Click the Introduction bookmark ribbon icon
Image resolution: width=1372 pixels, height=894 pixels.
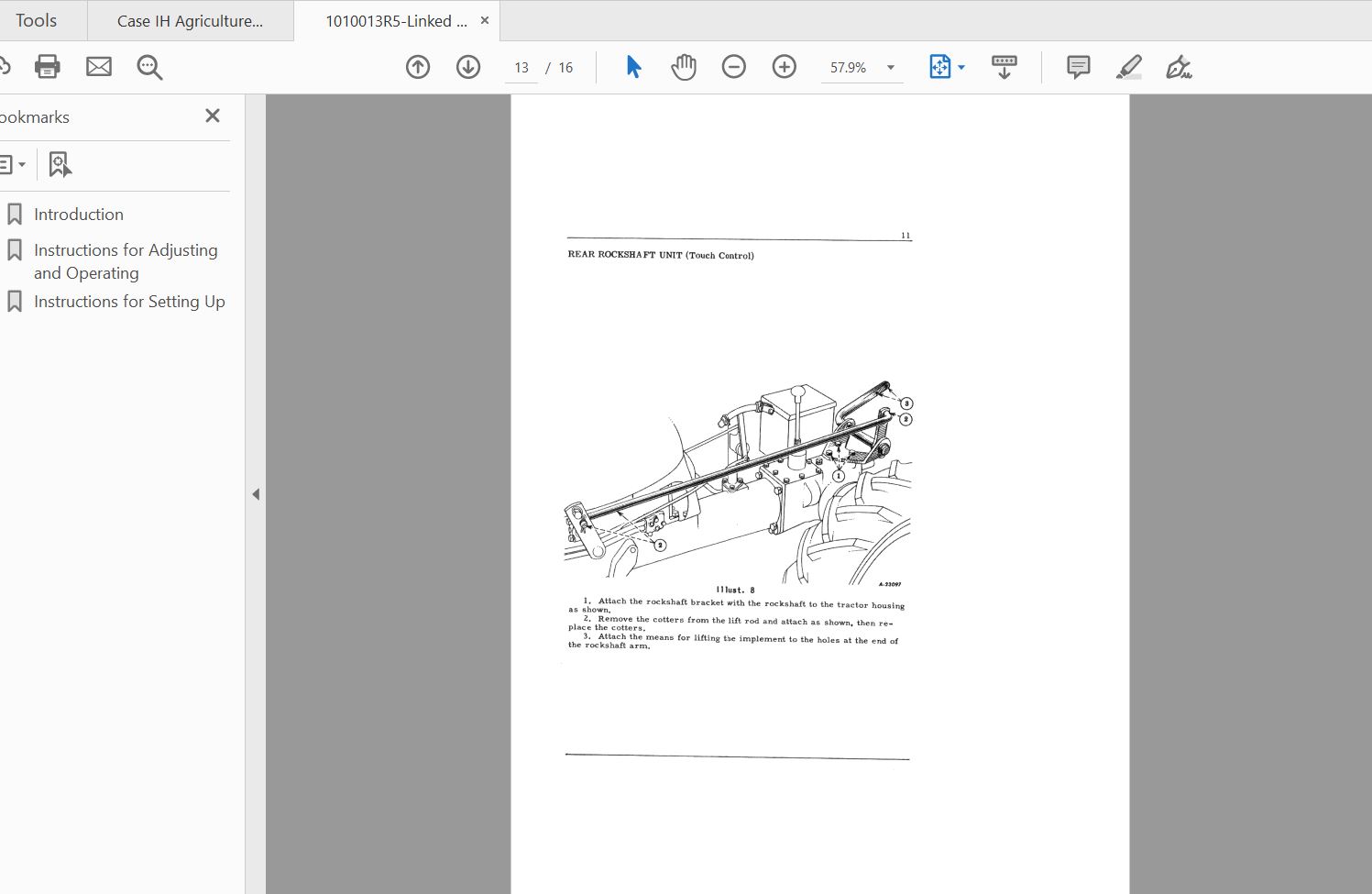click(15, 215)
